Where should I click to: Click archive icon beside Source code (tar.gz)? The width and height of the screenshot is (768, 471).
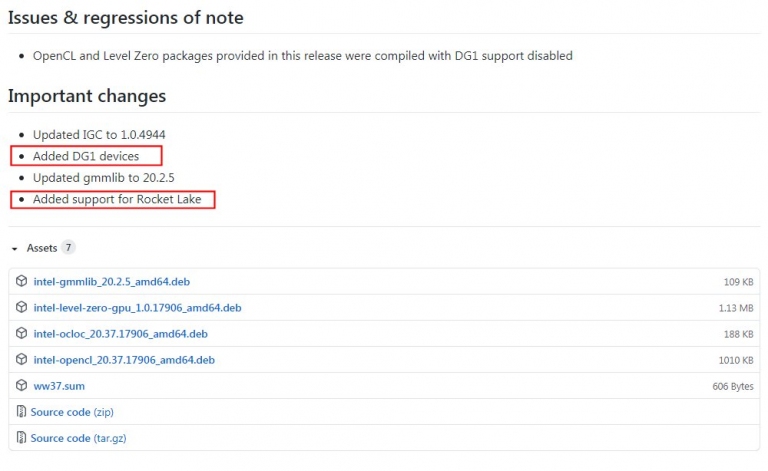pos(21,437)
